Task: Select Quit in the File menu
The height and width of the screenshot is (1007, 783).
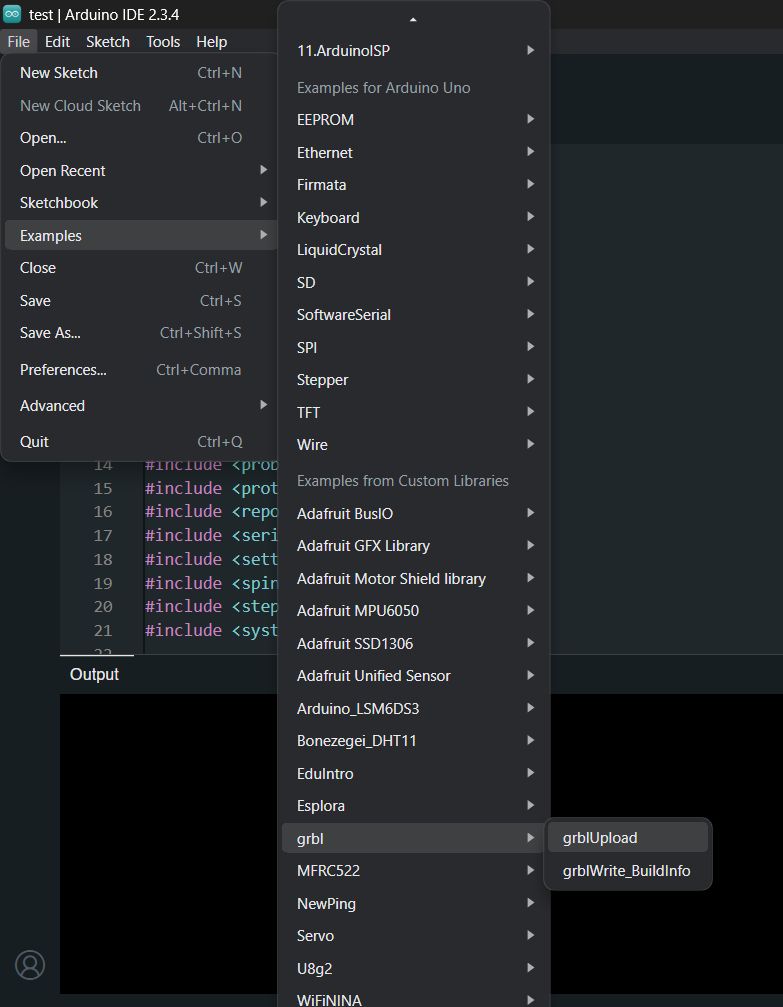Action: (x=141, y=441)
